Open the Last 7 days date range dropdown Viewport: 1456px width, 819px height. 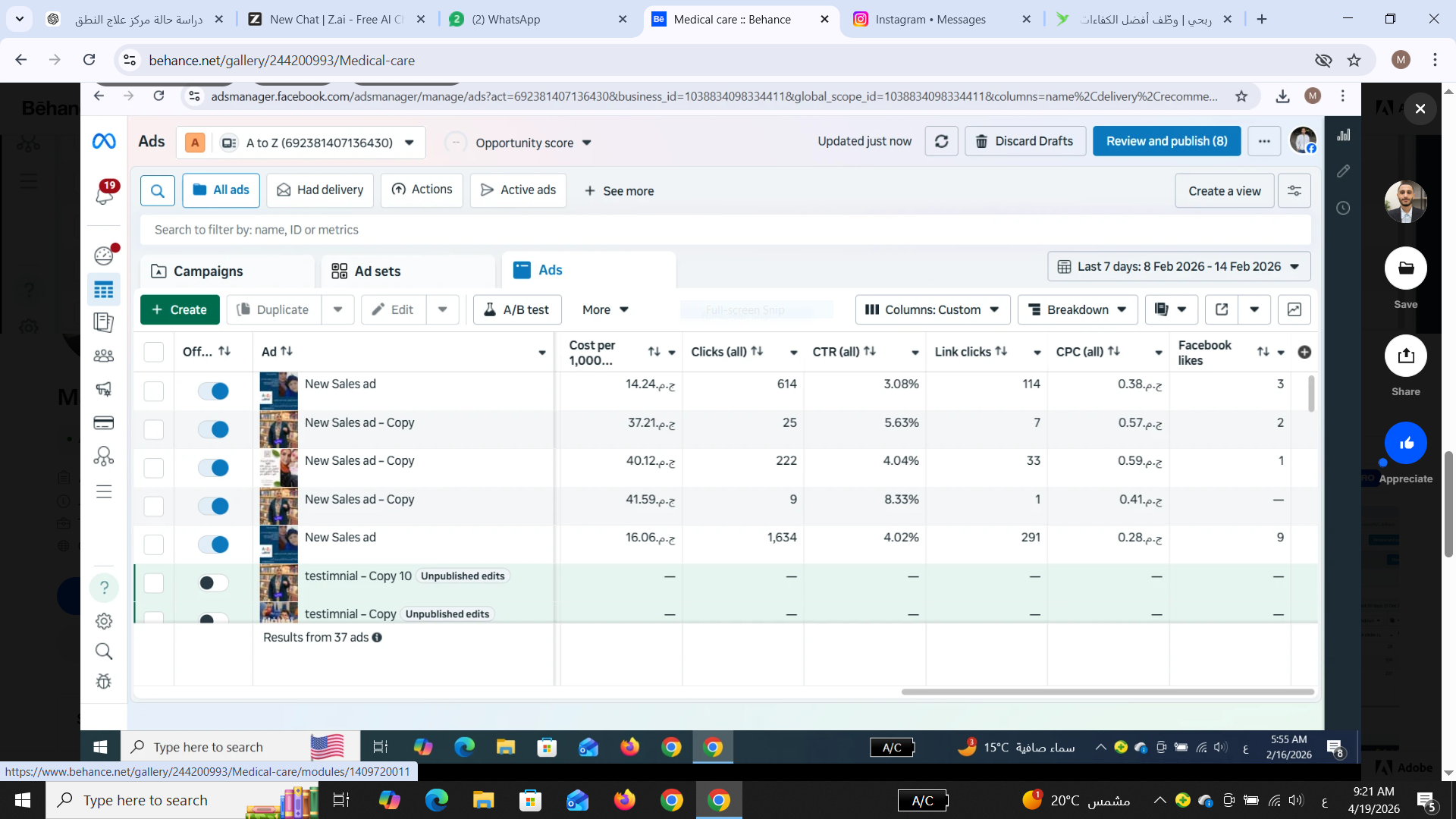[1178, 267]
